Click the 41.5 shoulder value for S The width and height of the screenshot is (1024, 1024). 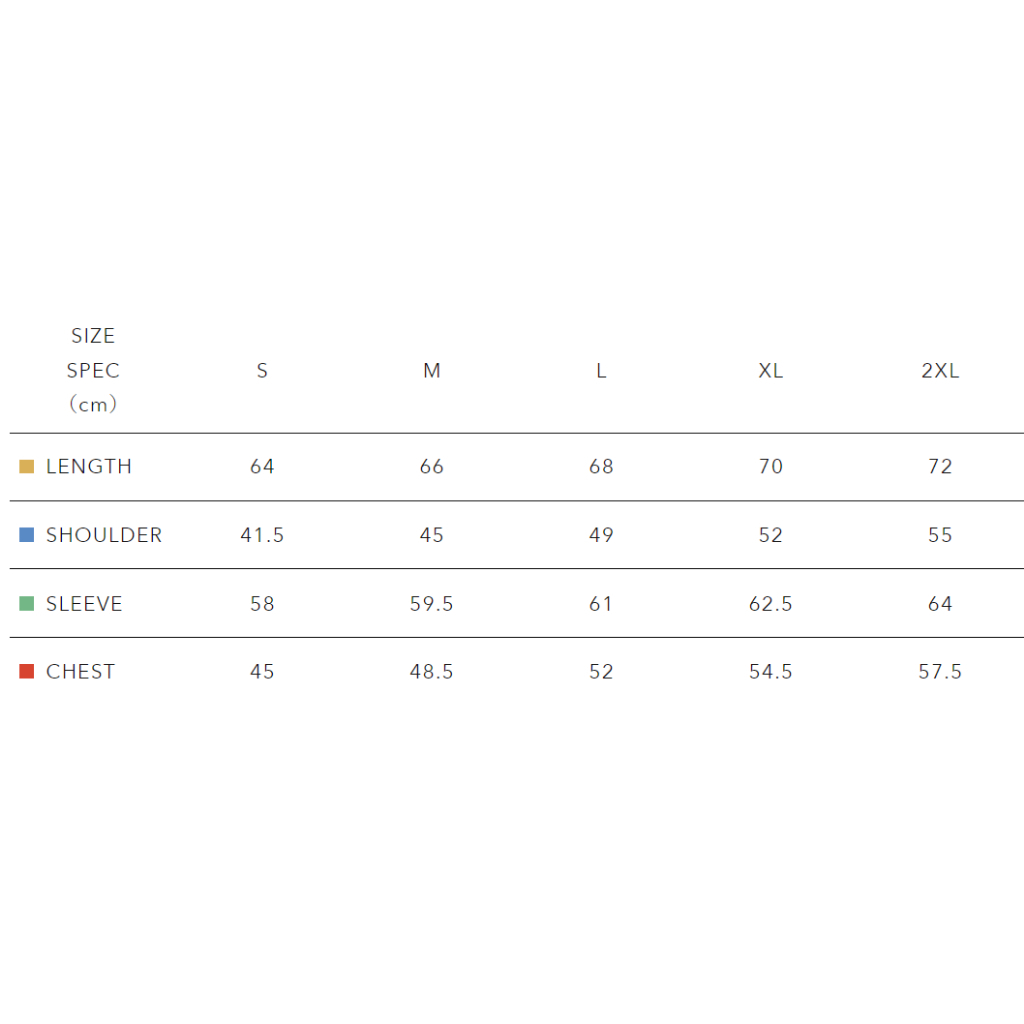pyautogui.click(x=262, y=535)
